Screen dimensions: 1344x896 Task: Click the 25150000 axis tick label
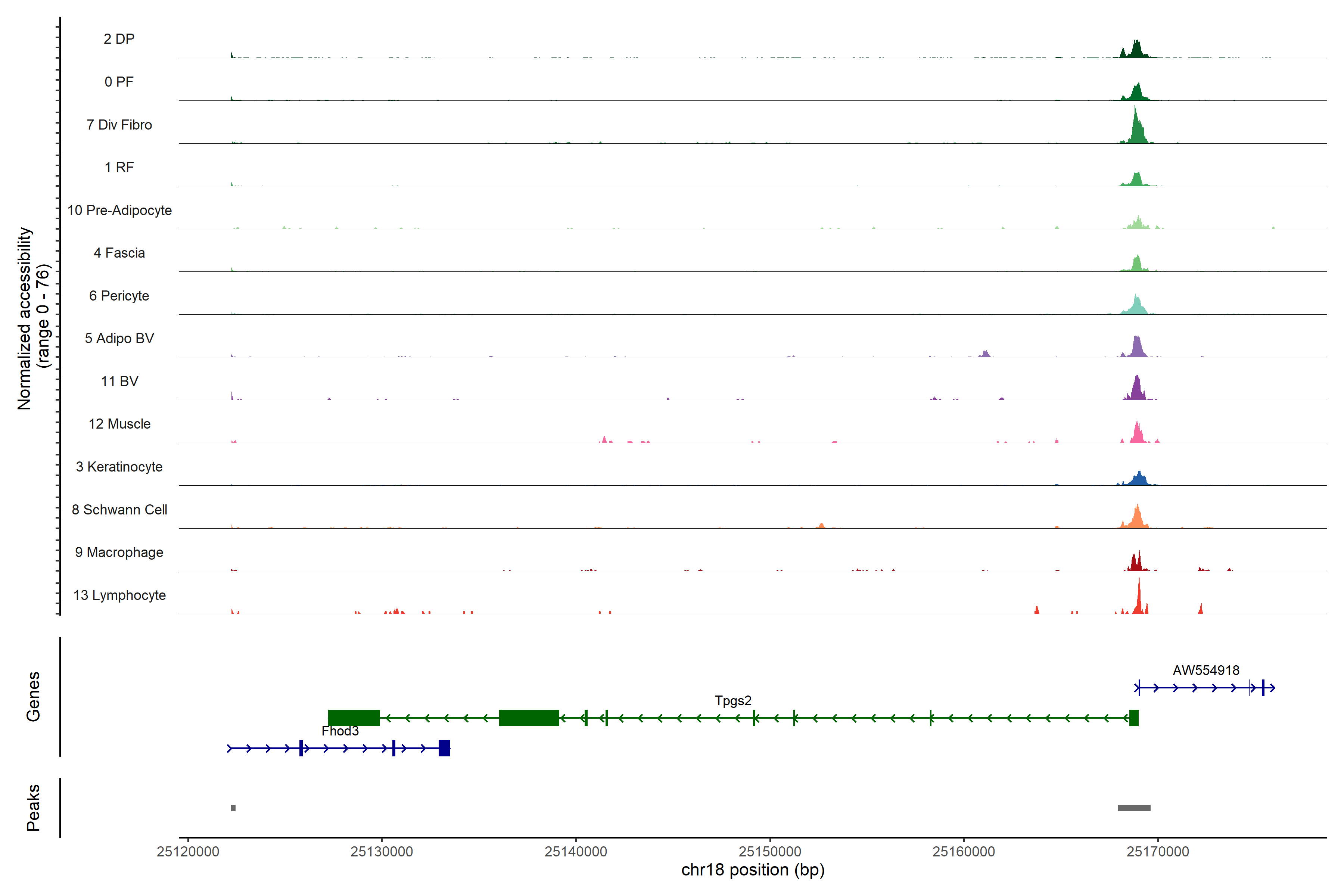tap(770, 852)
